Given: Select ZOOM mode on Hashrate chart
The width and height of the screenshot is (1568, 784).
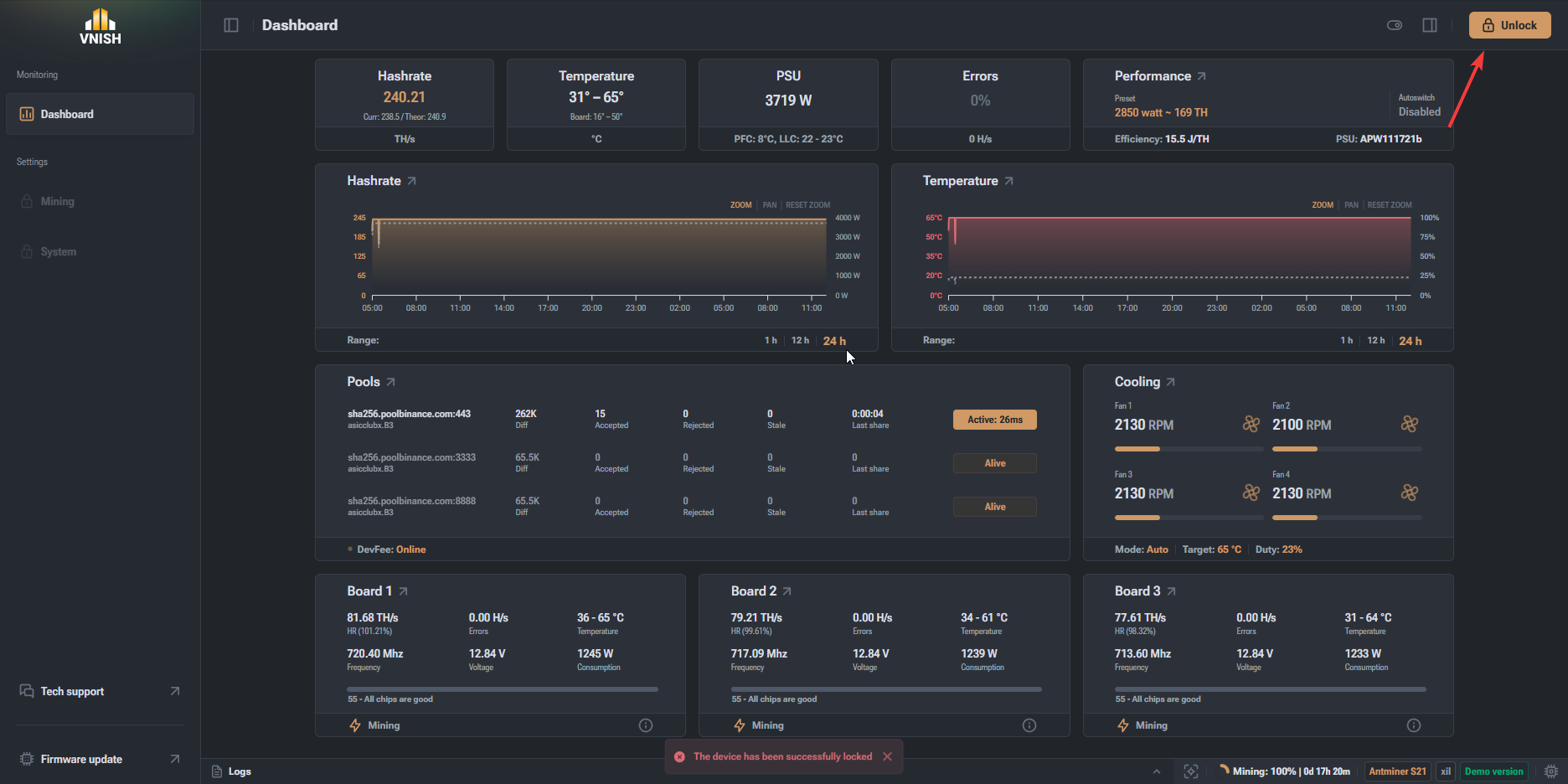Looking at the screenshot, I should [x=740, y=205].
